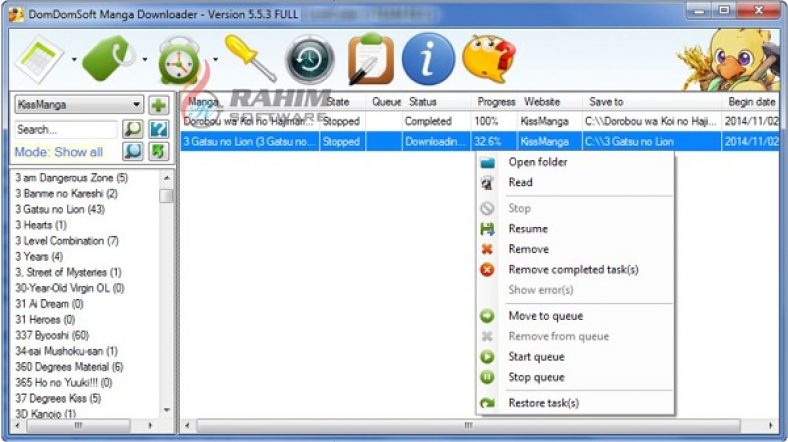Click the green plus add button

(x=159, y=105)
